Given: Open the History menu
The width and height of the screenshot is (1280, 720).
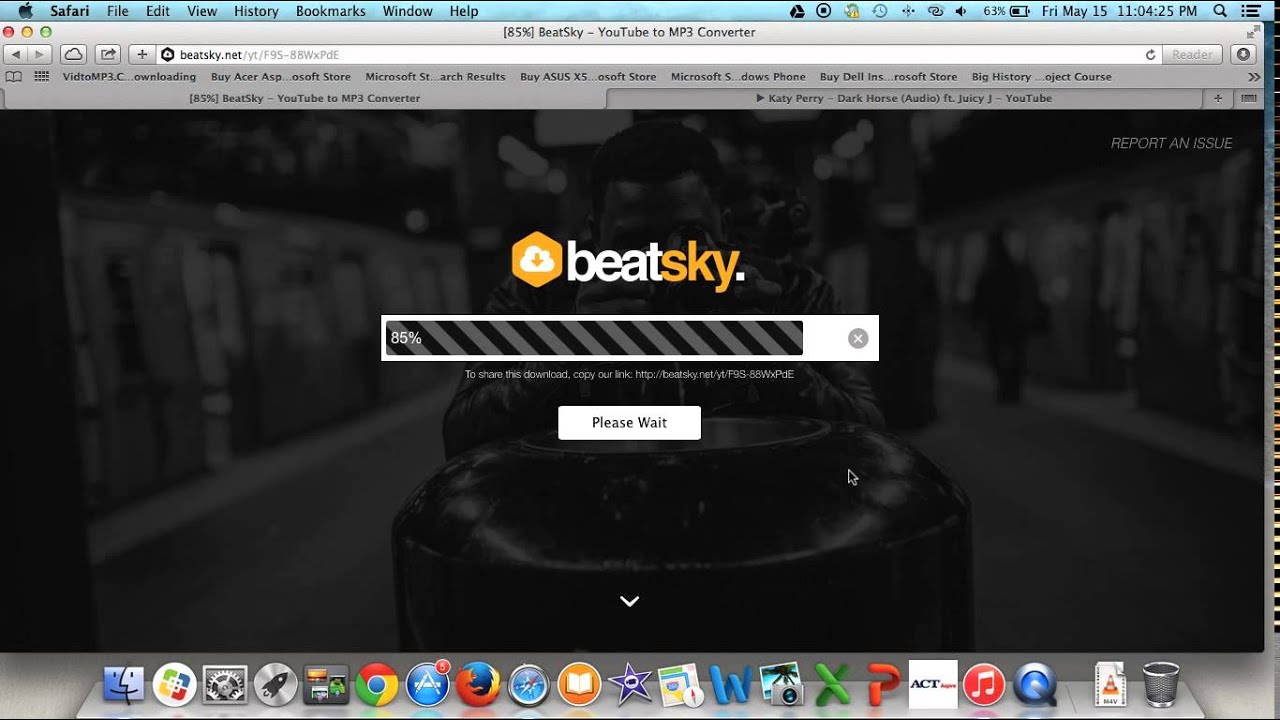Looking at the screenshot, I should pos(256,11).
